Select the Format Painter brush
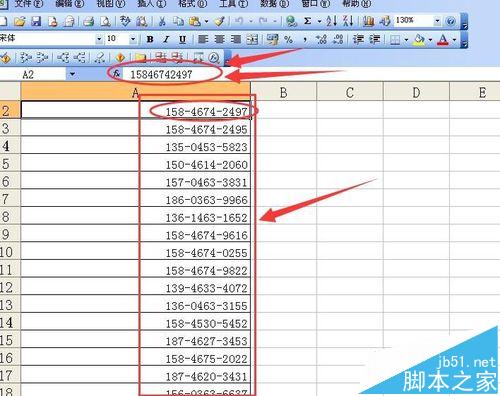Screen dimensions: 500x396 tap(219, 22)
